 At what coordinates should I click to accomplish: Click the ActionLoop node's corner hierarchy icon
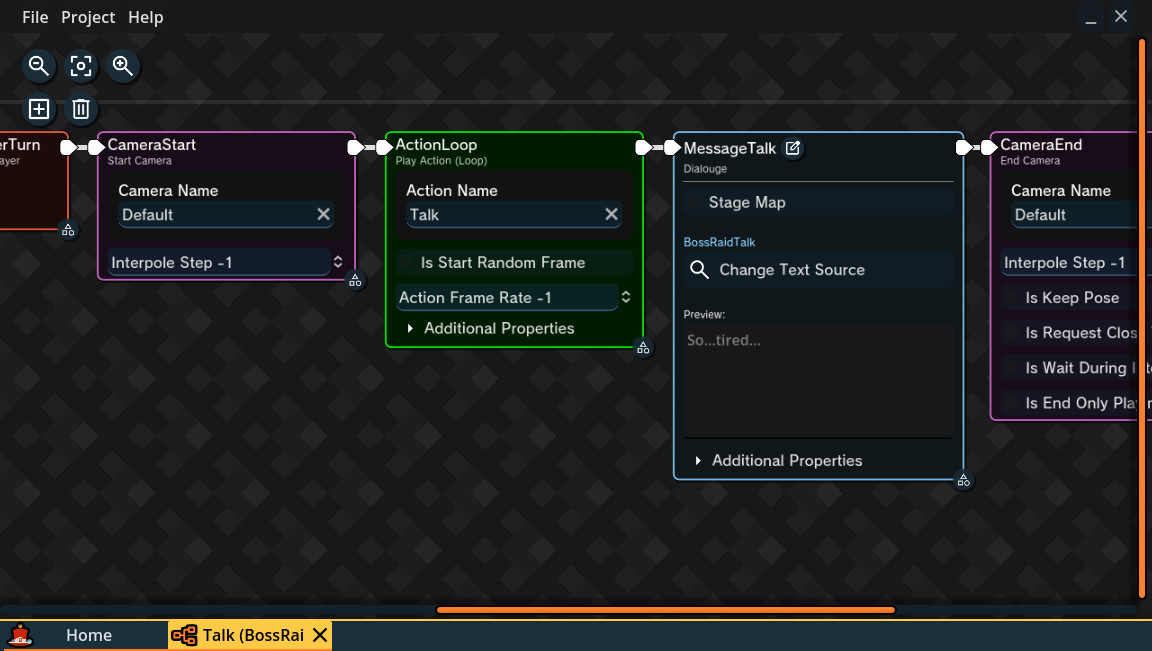click(643, 348)
